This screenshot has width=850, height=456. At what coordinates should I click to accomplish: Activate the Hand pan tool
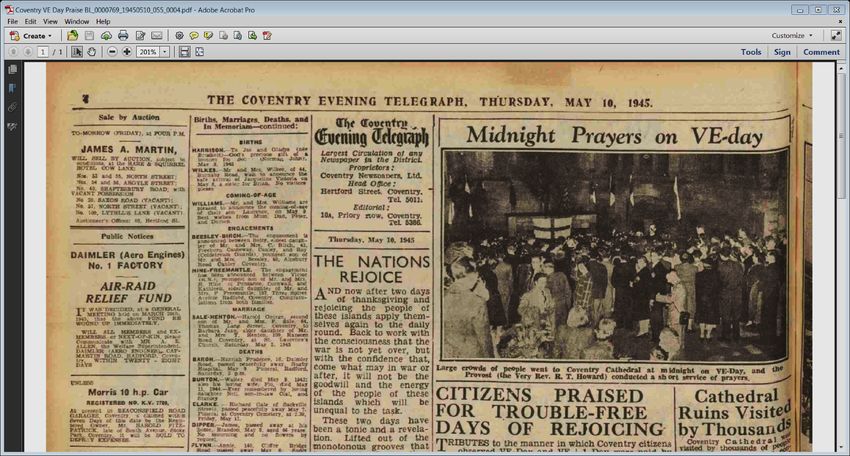click(92, 52)
